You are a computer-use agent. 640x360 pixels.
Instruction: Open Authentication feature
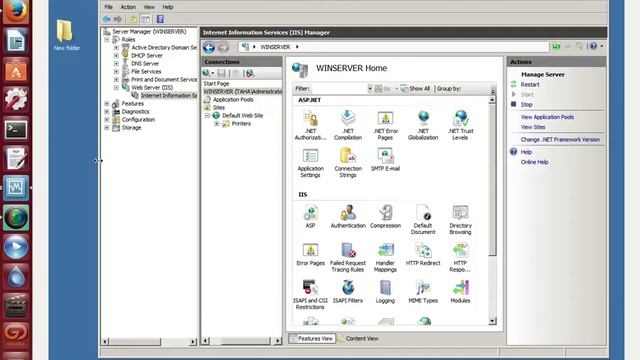[x=348, y=217]
